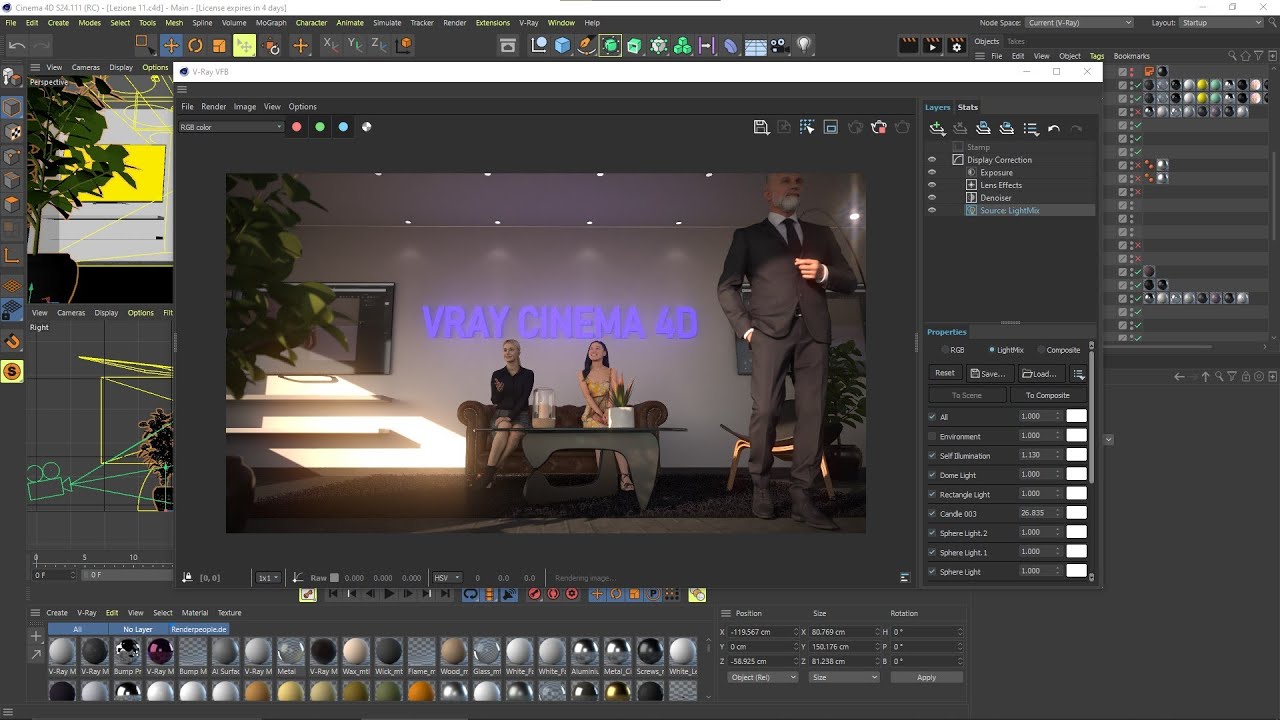Click the stop render teapot icon
The height and width of the screenshot is (720, 1280).
879,127
